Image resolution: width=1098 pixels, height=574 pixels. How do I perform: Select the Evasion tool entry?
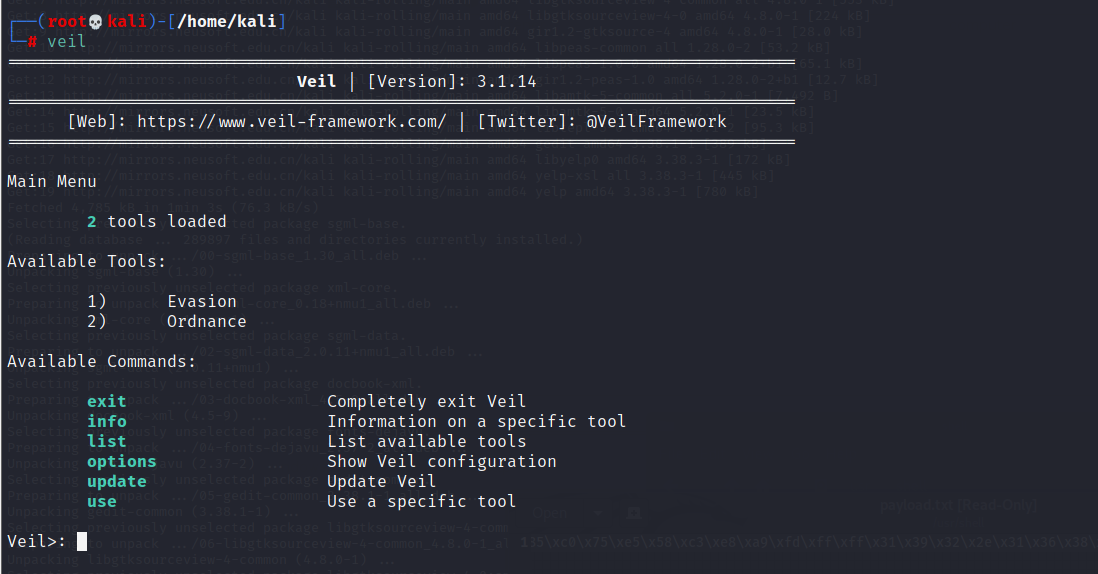(202, 301)
